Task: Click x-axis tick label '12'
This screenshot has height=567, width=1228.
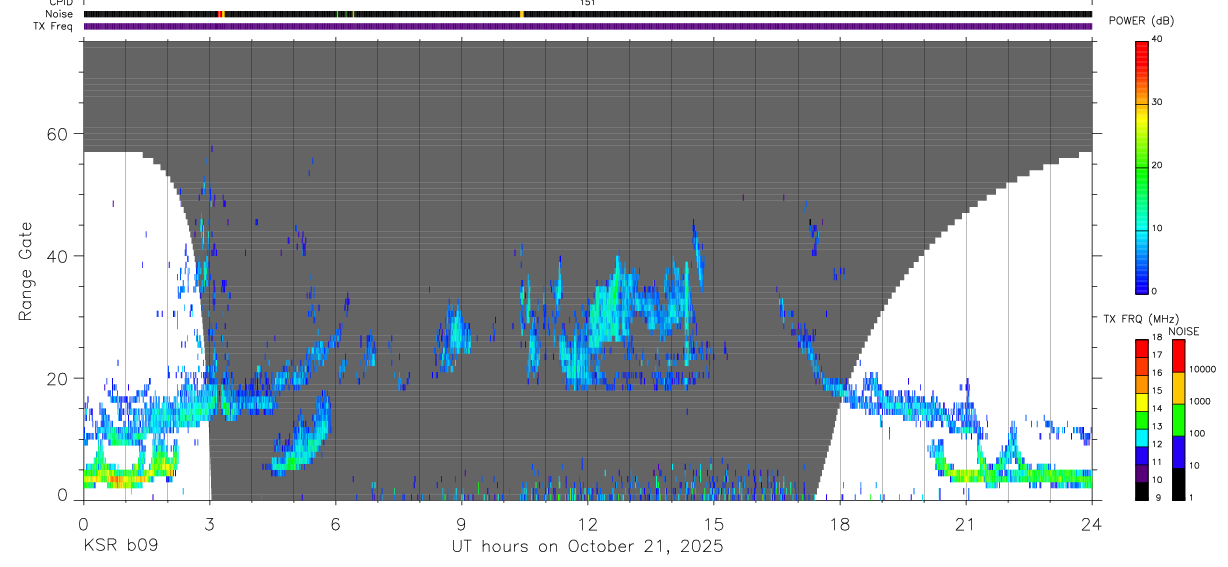Action: (587, 524)
